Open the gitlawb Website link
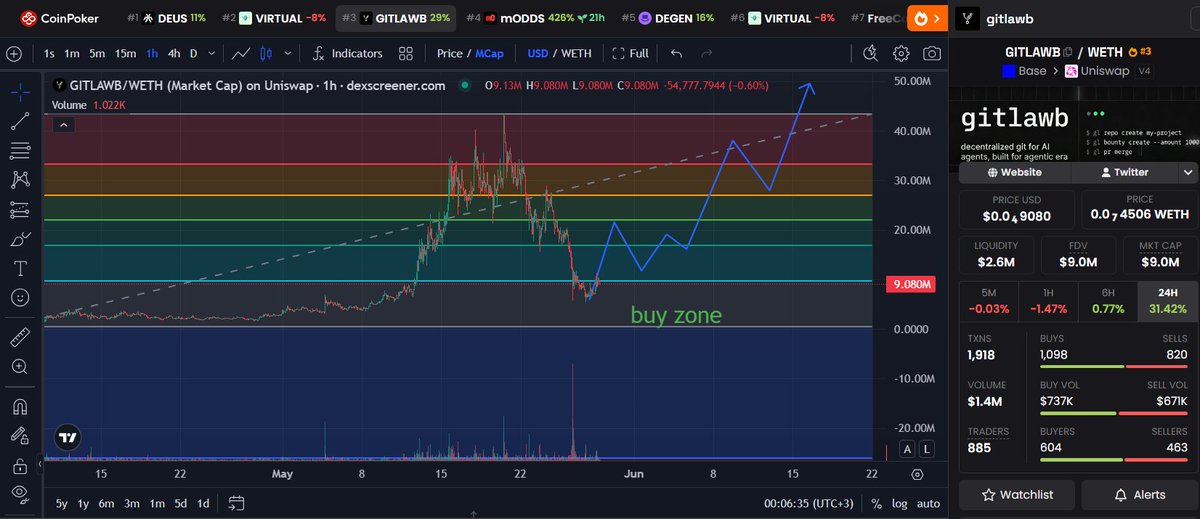The width and height of the screenshot is (1200, 519). point(1015,172)
